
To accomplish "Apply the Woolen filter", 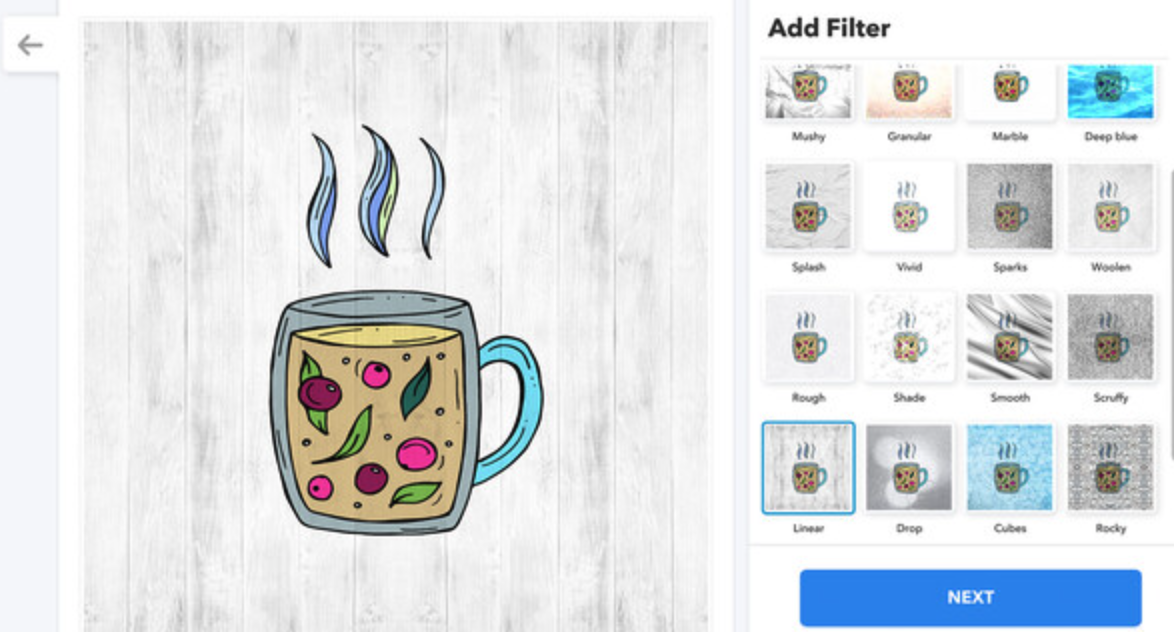I will [1110, 206].
